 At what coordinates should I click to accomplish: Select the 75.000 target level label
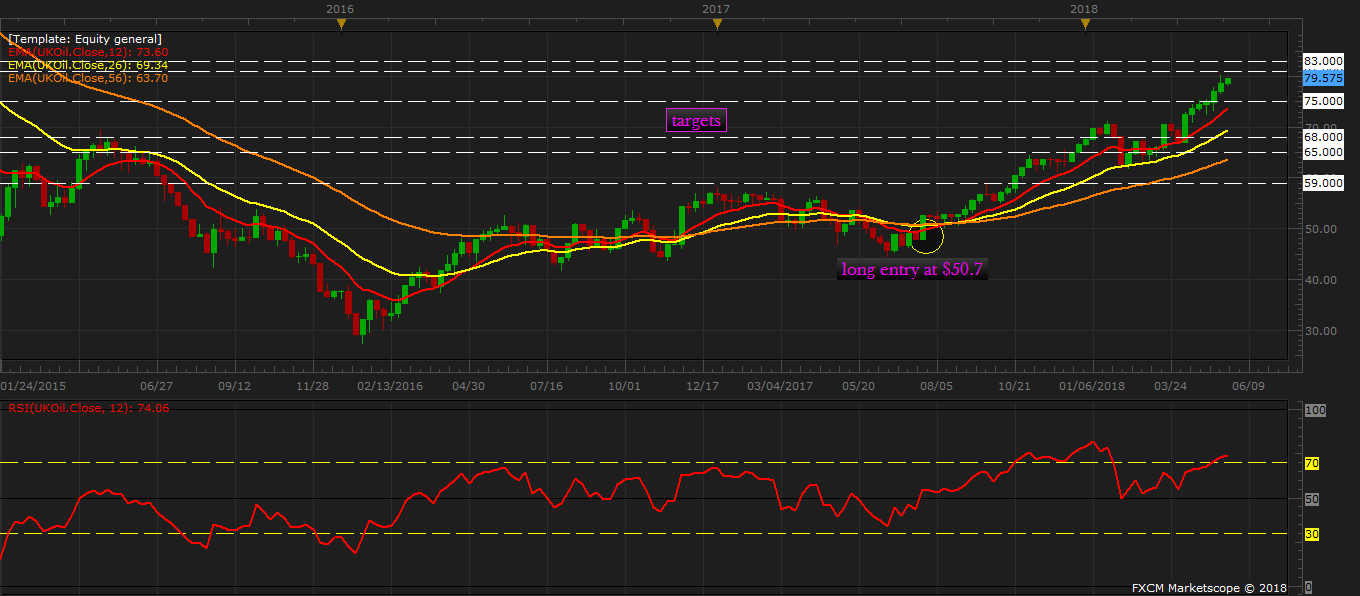click(x=1323, y=101)
